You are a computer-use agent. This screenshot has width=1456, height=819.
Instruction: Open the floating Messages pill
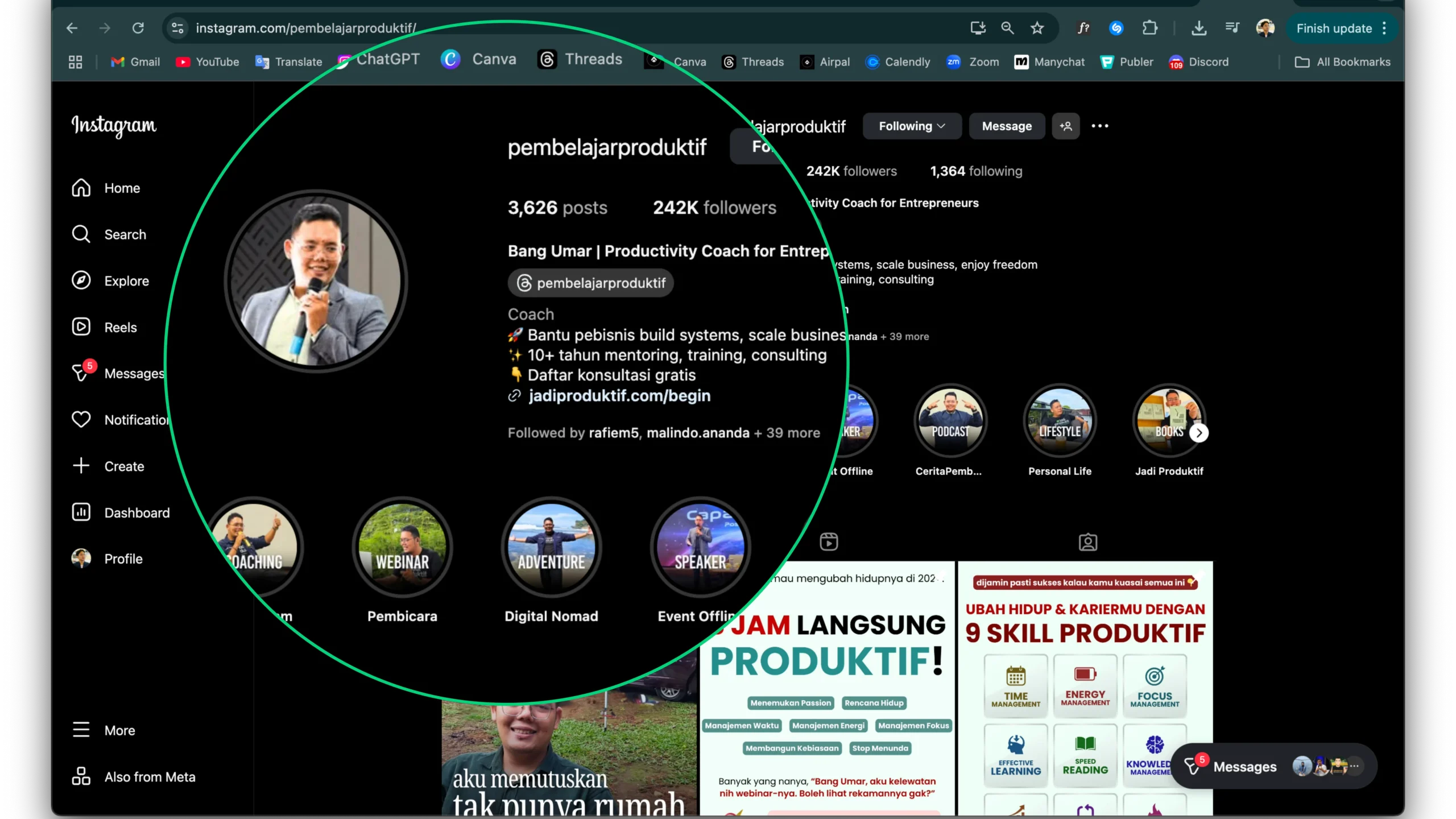(1275, 766)
